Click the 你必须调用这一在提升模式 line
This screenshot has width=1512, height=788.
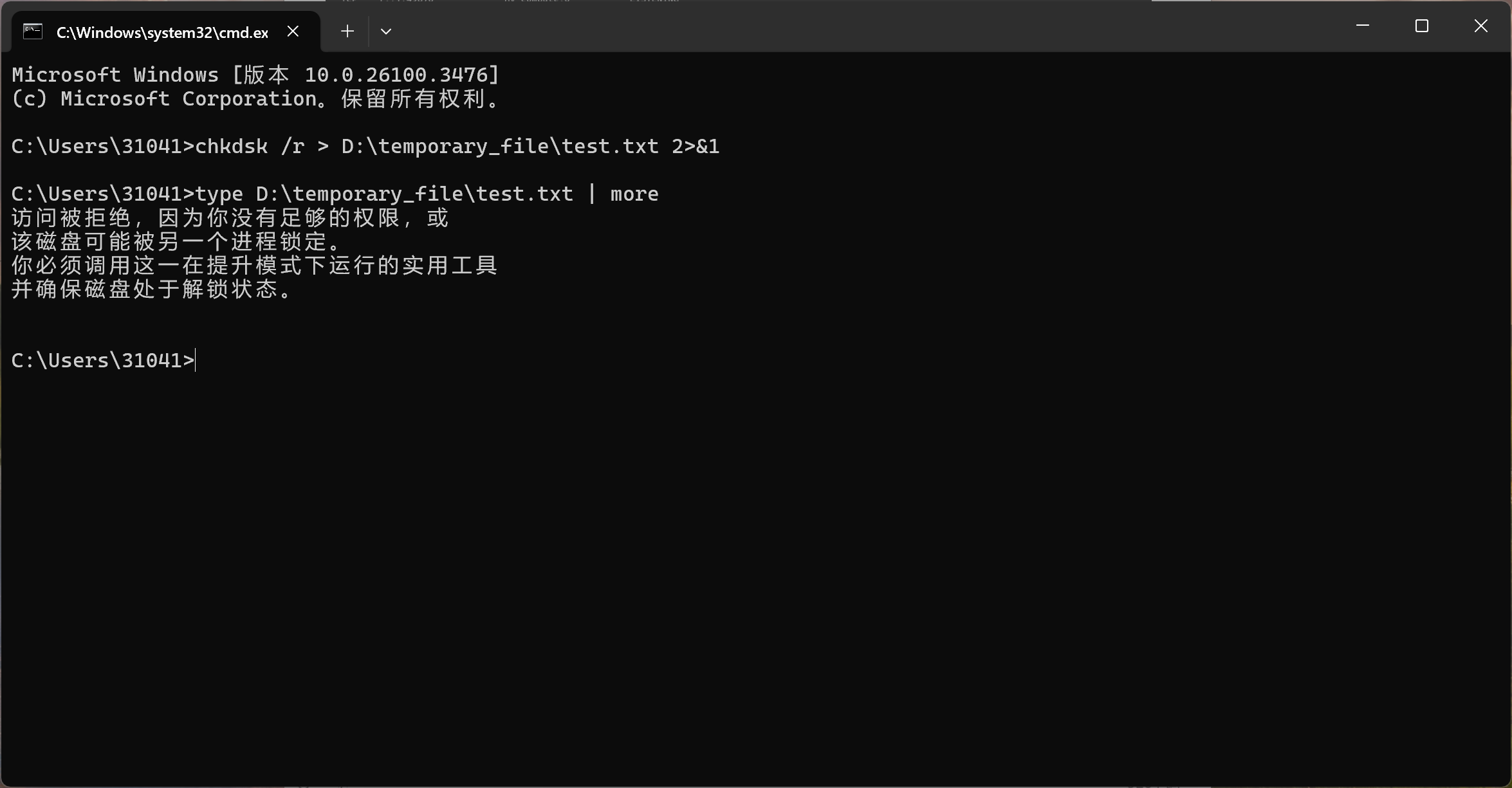(x=254, y=266)
